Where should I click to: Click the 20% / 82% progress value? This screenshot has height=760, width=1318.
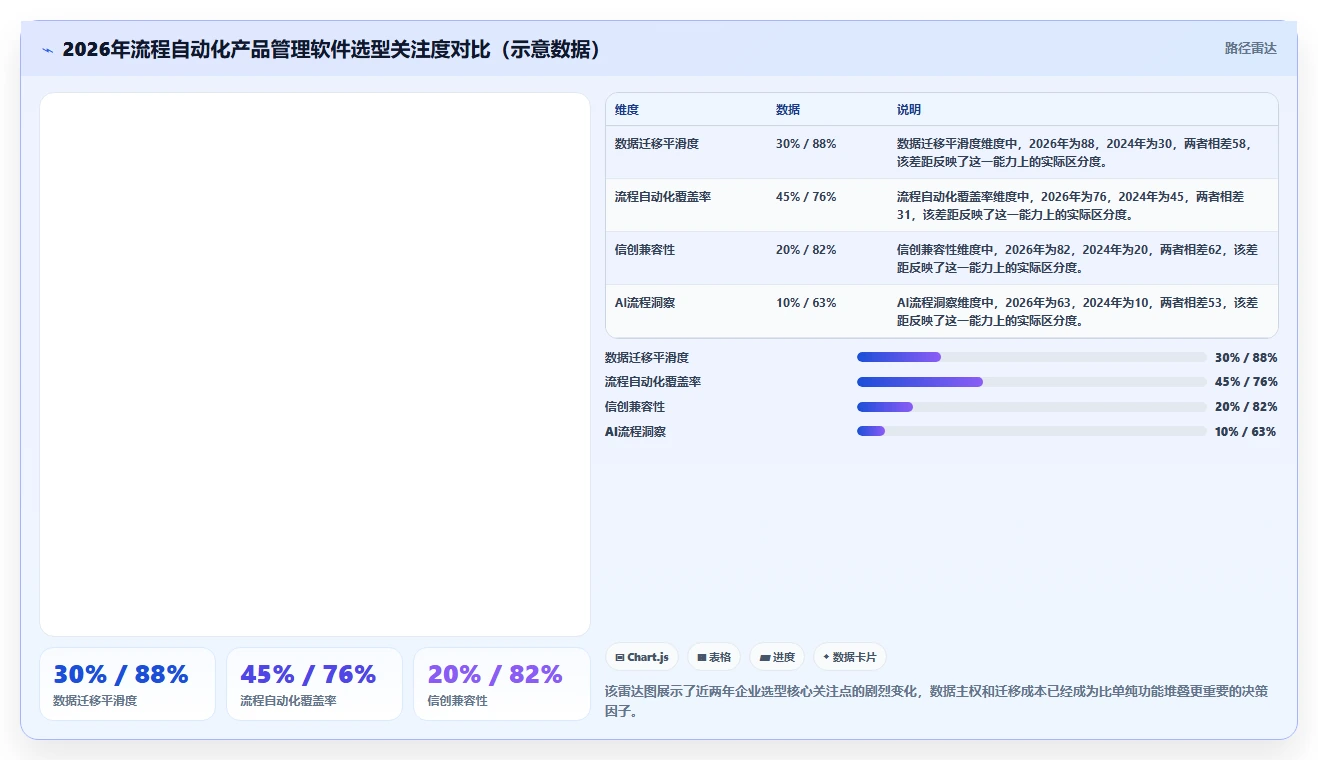1246,407
